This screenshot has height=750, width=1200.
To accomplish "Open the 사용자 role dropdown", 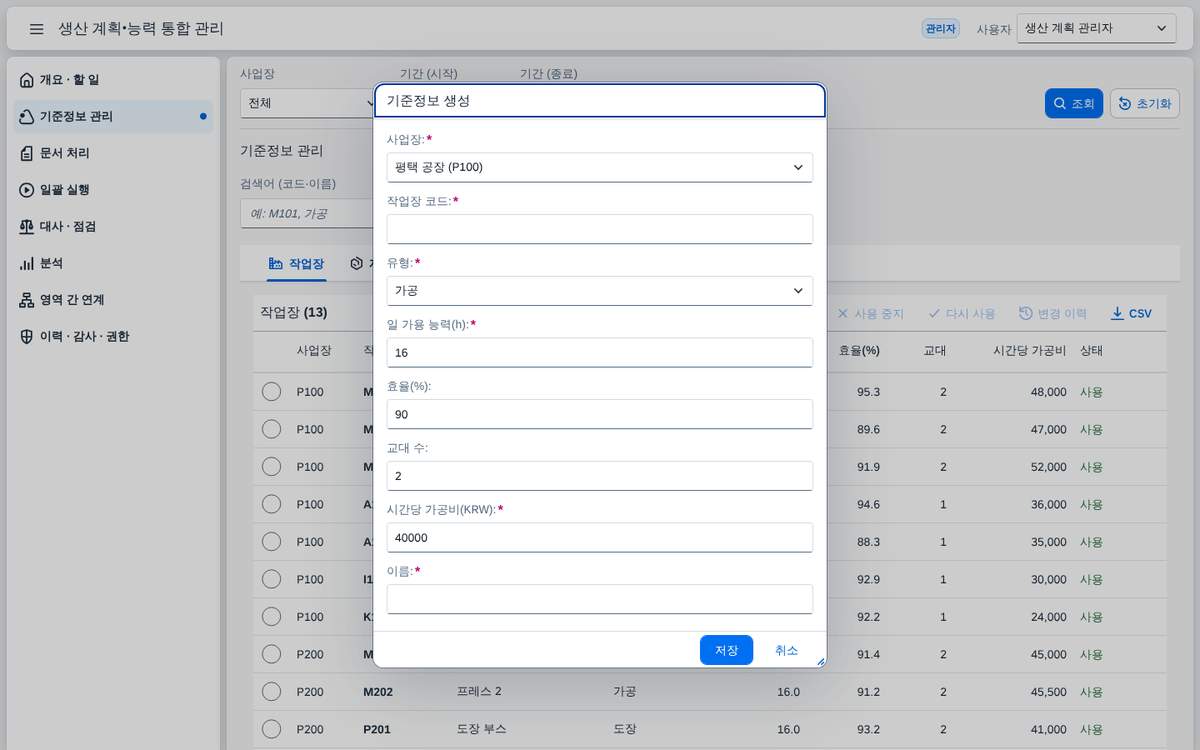I will [1096, 29].
